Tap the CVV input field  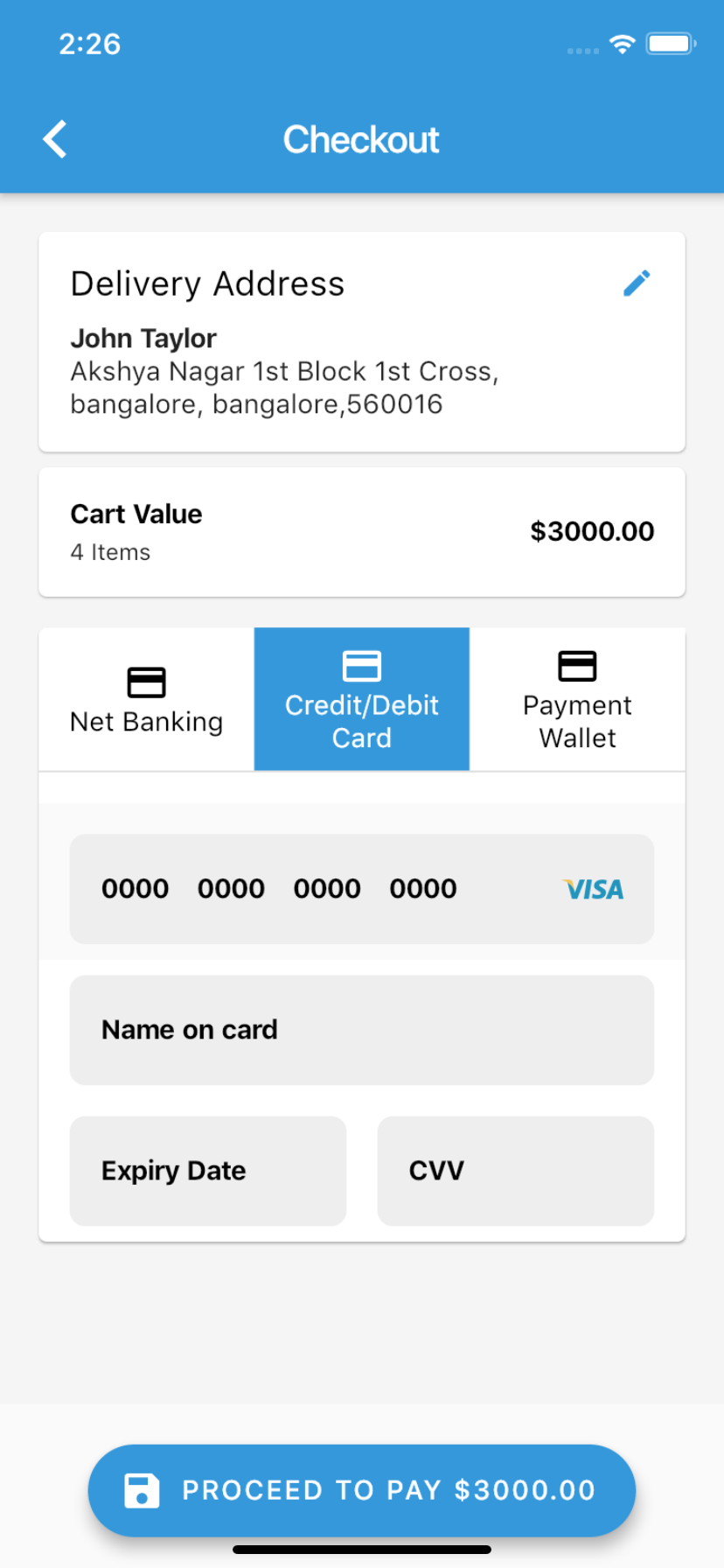515,1171
